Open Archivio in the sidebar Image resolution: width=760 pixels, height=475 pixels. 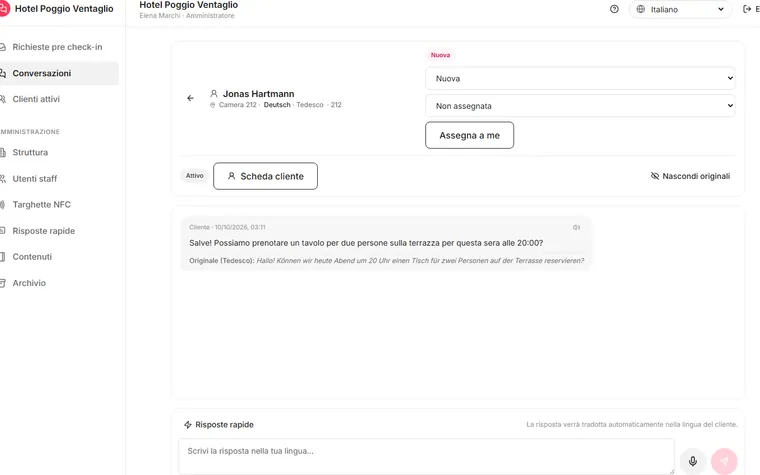click(x=57, y=283)
